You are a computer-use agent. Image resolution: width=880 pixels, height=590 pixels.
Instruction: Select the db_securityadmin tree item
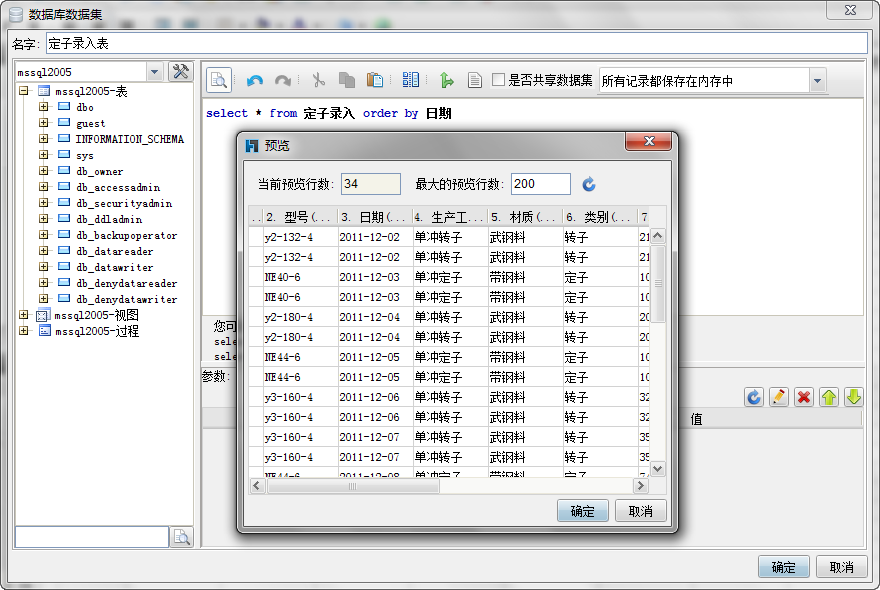[124, 203]
